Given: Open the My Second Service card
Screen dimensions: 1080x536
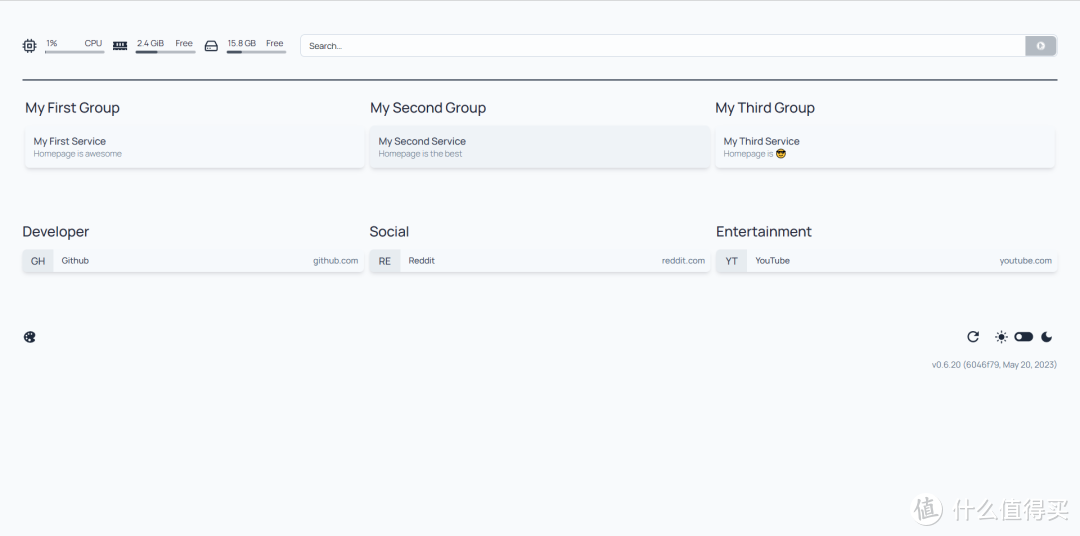Looking at the screenshot, I should 540,147.
